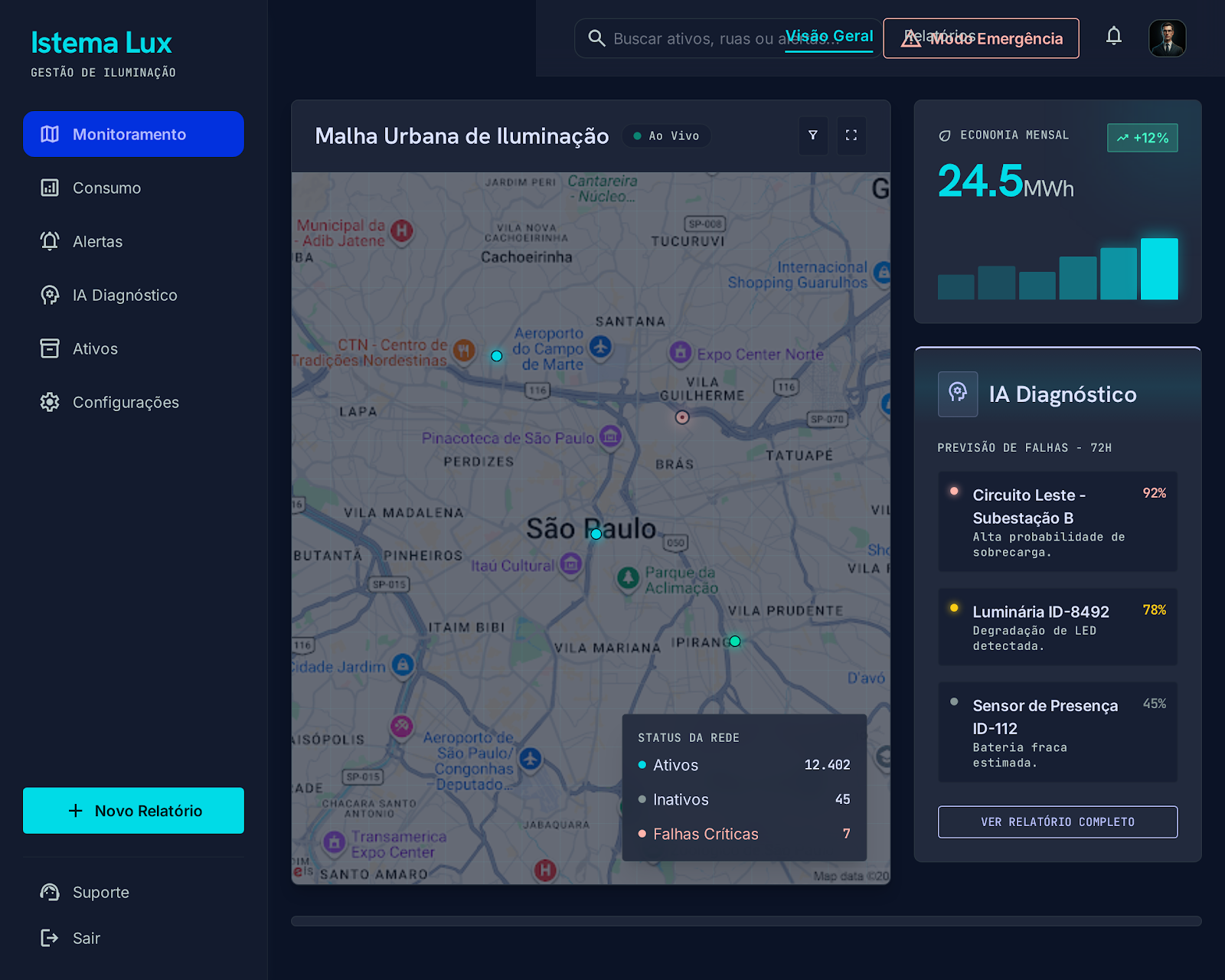The height and width of the screenshot is (980, 1225).
Task: Open the Monitoramento section
Action: [x=133, y=134]
